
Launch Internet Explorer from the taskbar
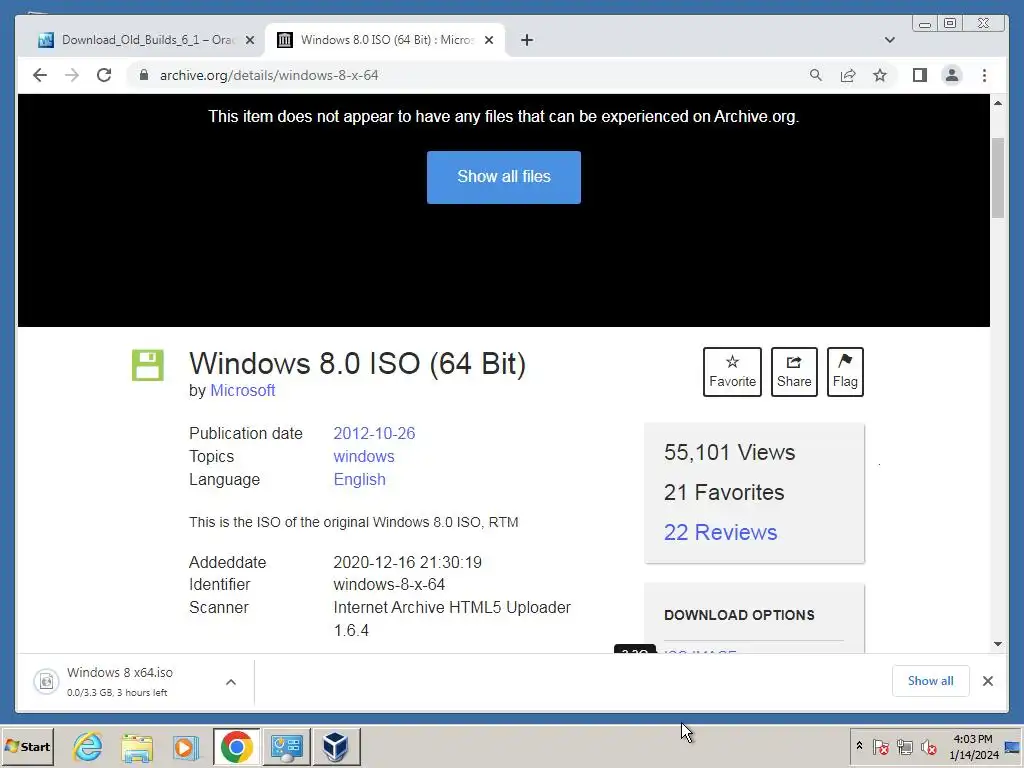[x=88, y=746]
